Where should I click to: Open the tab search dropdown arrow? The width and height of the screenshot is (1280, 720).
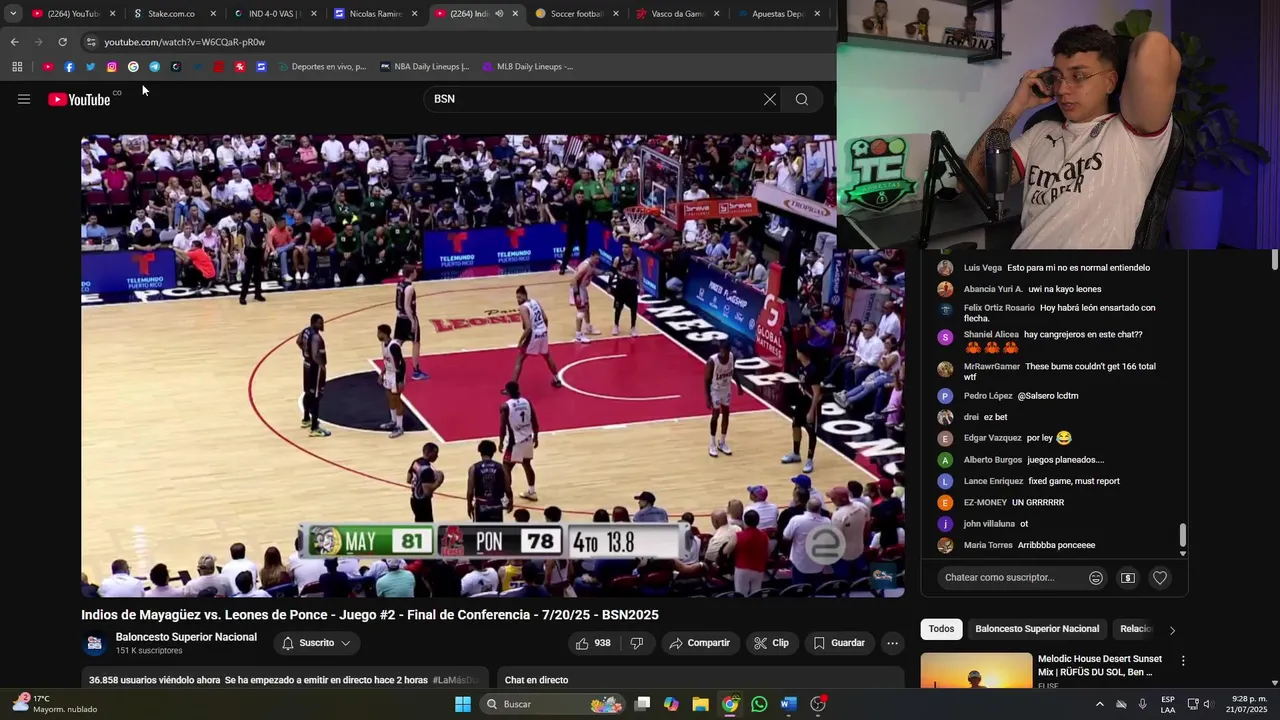pos(13,14)
